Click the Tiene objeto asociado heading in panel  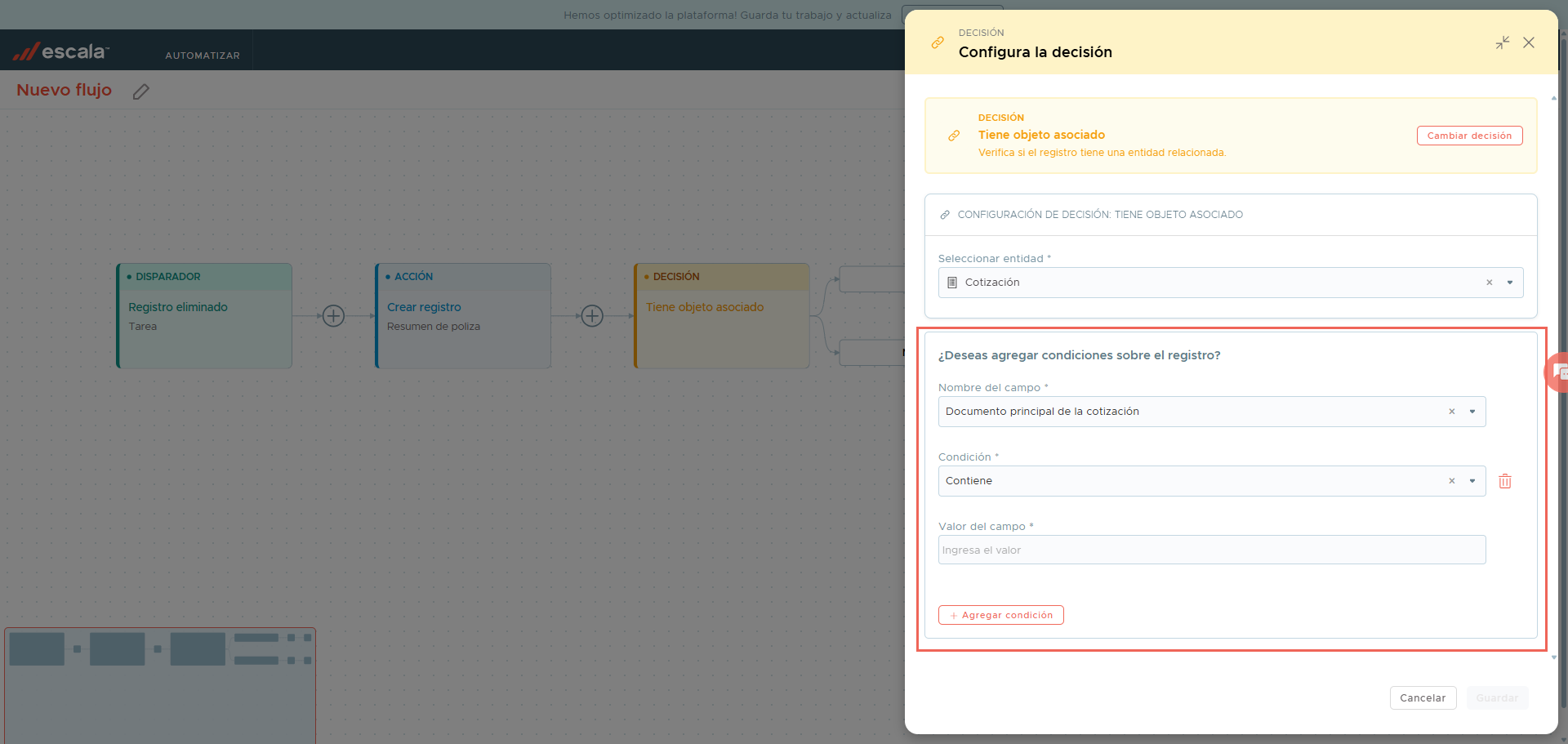click(1041, 135)
